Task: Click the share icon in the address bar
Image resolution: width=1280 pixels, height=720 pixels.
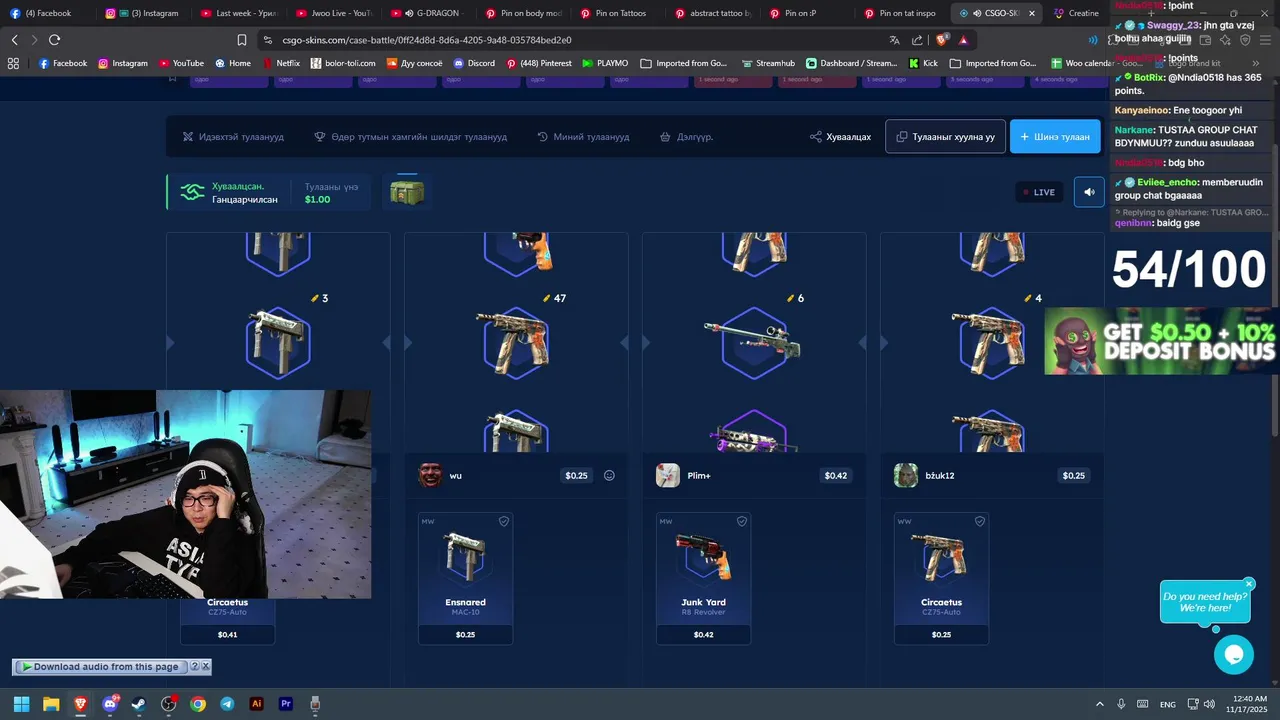Action: tap(918, 40)
